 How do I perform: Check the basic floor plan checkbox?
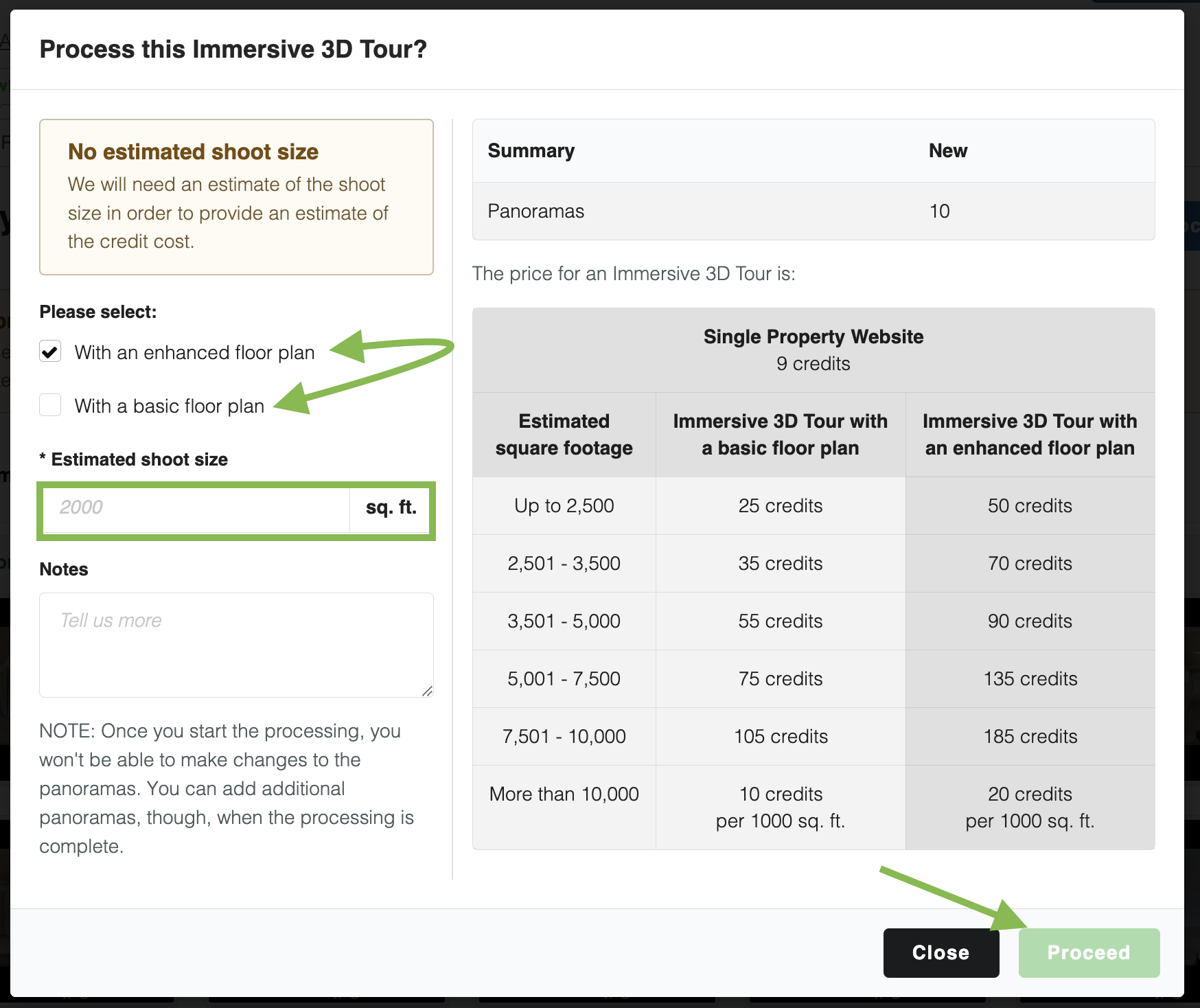[x=50, y=405]
